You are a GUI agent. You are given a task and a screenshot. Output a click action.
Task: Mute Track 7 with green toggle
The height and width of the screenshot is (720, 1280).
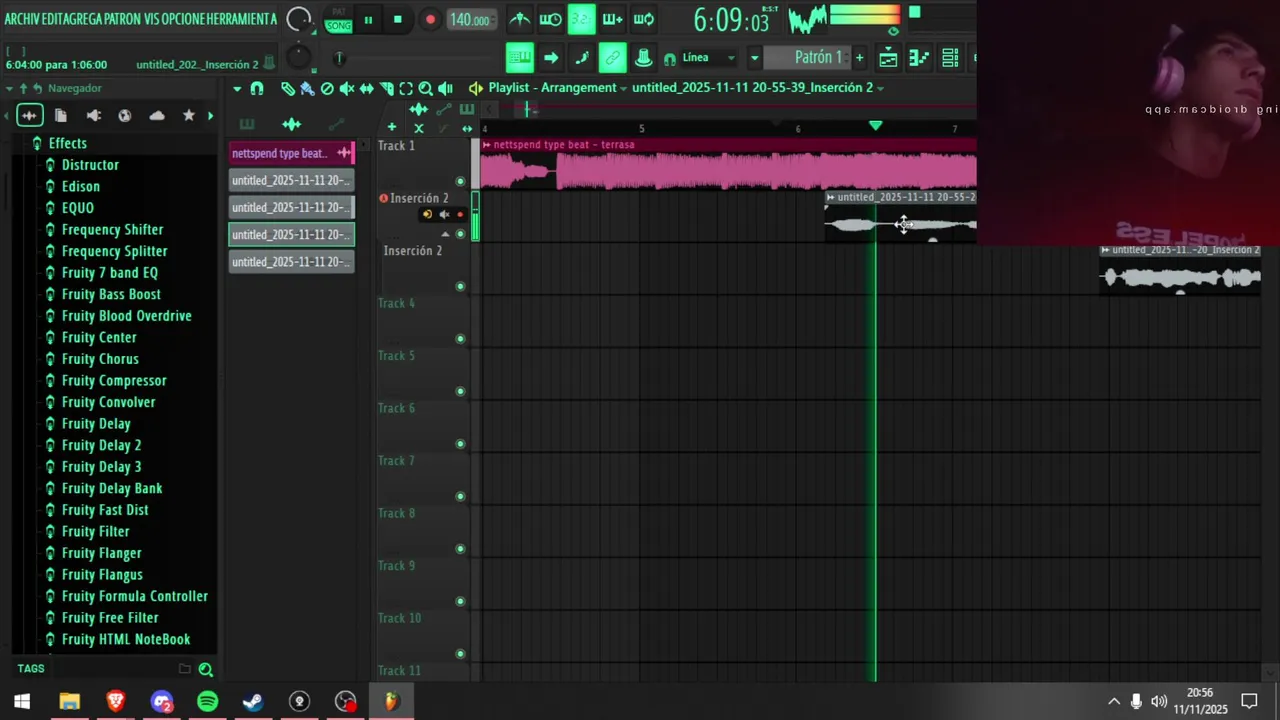click(x=460, y=496)
